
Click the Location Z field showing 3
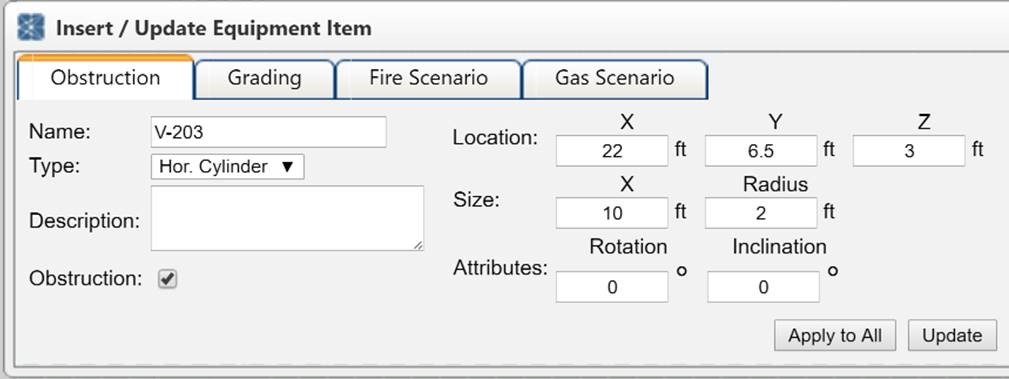909,151
